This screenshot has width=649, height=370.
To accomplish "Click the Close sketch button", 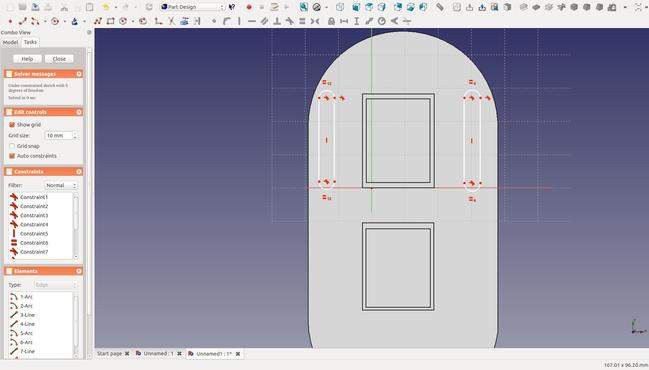I will pos(59,59).
